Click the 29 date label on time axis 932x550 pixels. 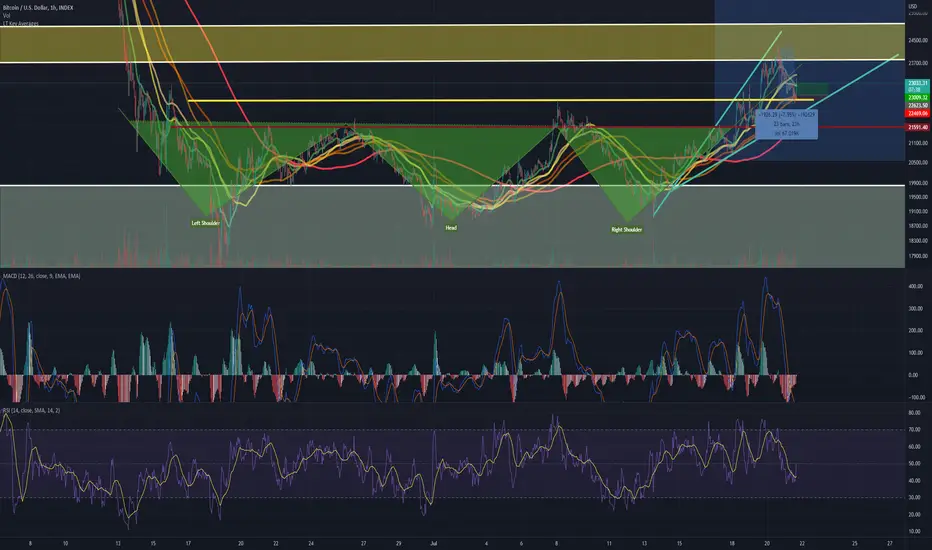tap(398, 543)
